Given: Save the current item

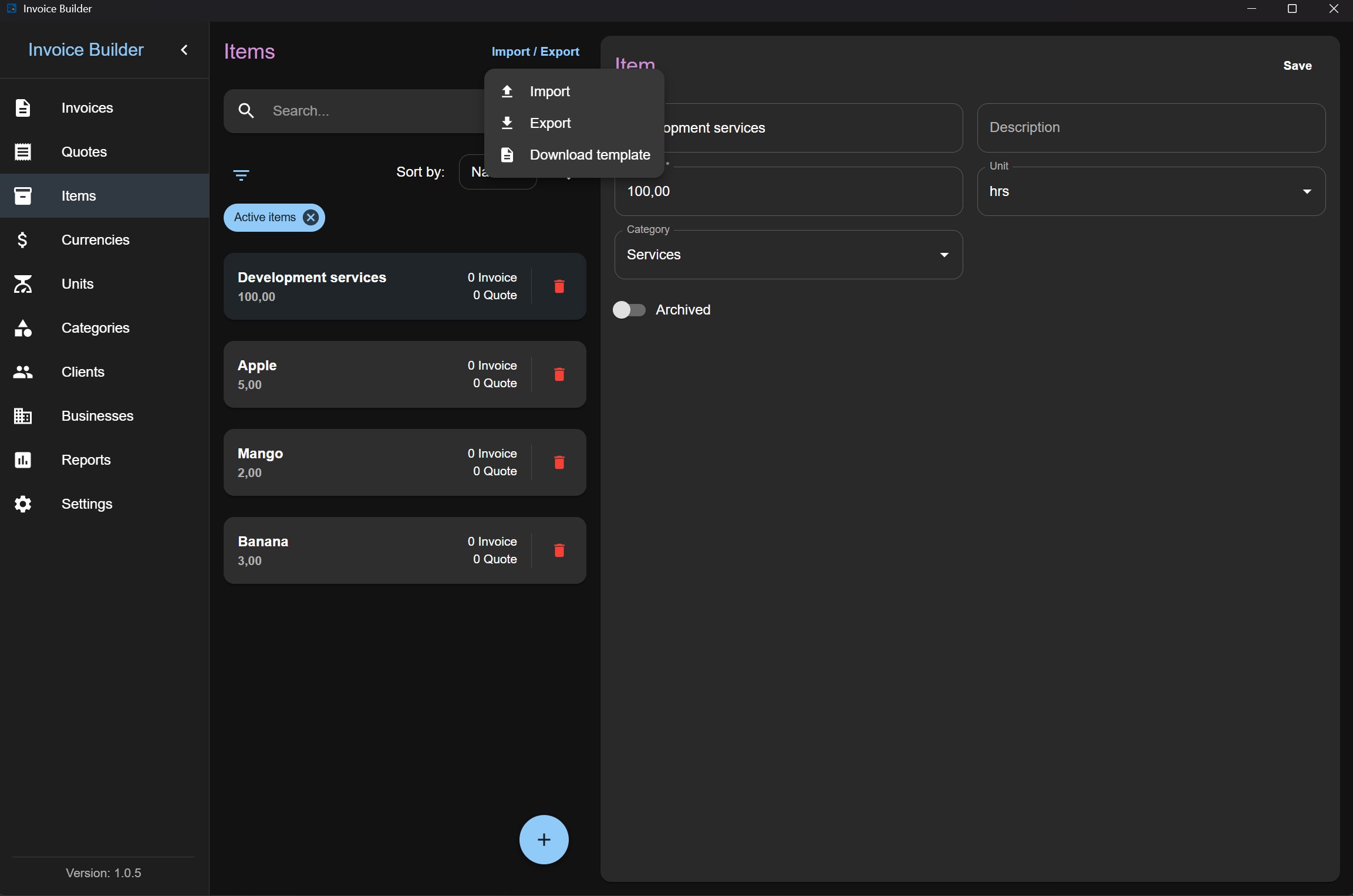Looking at the screenshot, I should click(x=1297, y=66).
